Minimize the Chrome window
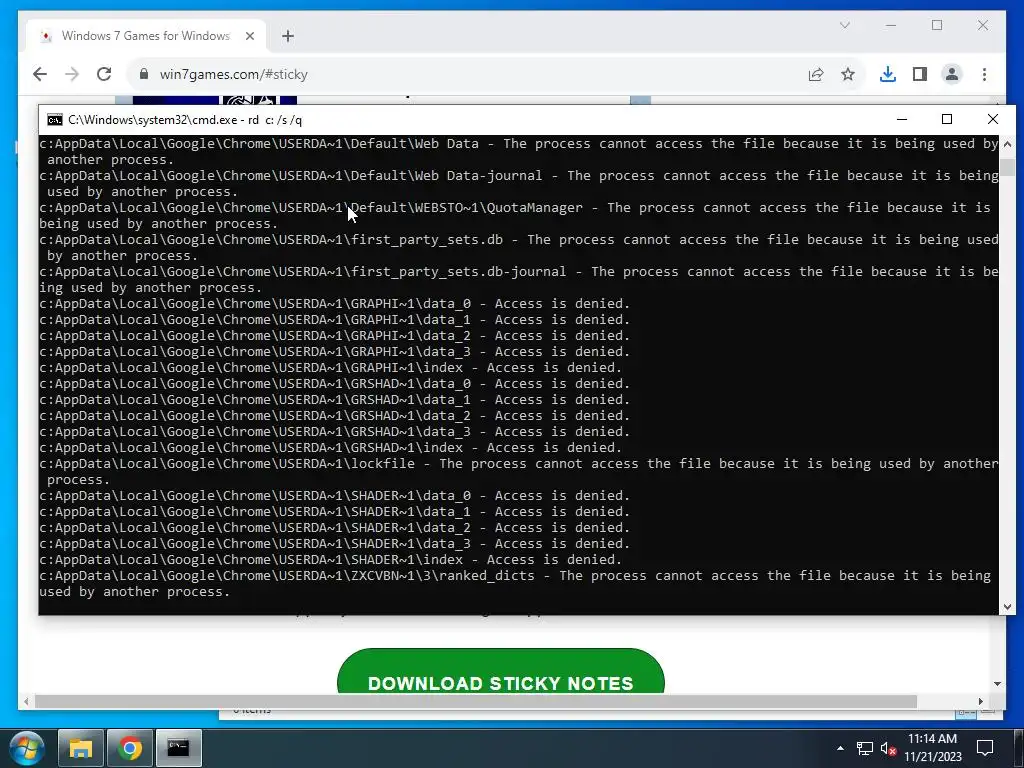This screenshot has height=768, width=1024. 891,25
